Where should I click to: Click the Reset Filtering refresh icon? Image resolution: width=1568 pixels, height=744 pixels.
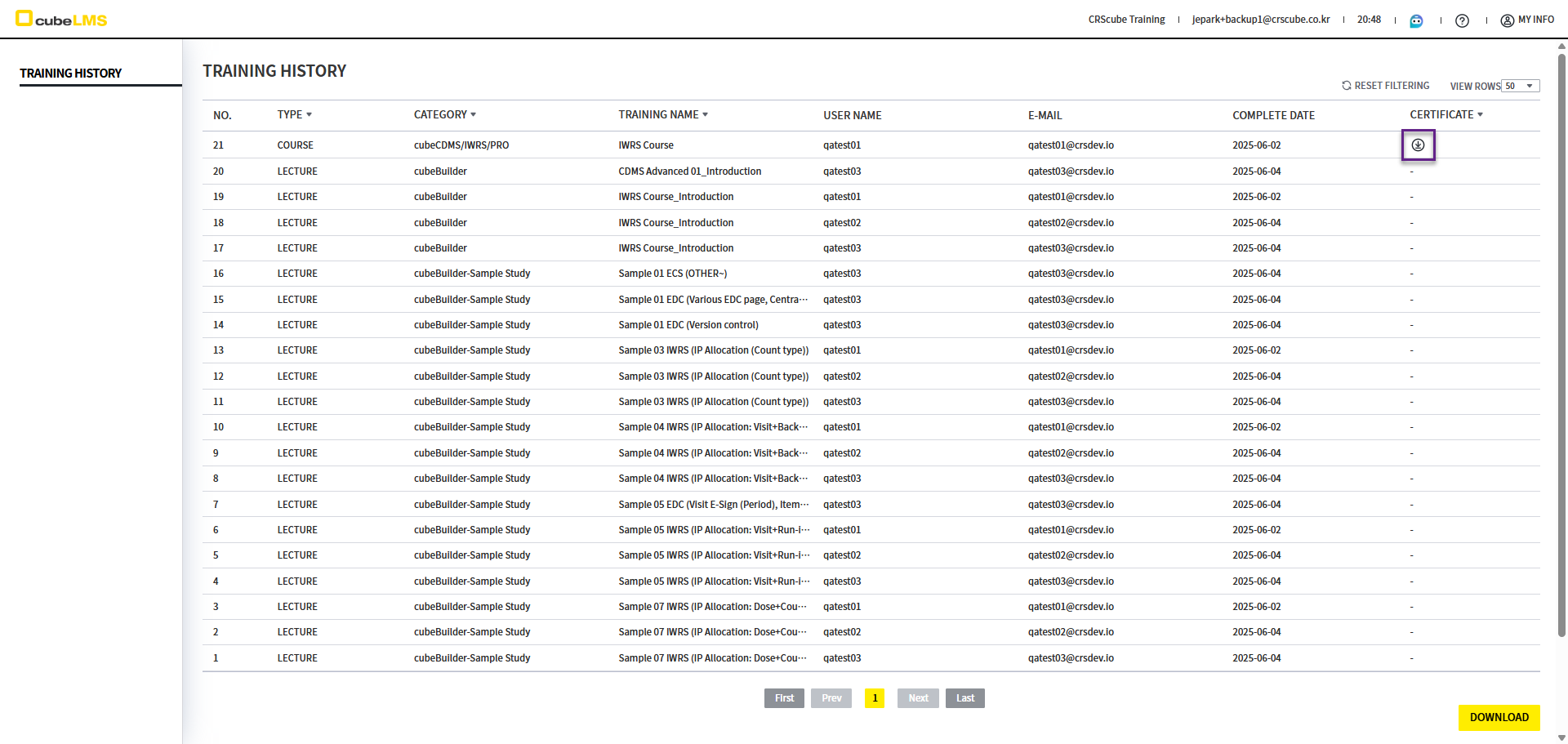(1346, 86)
